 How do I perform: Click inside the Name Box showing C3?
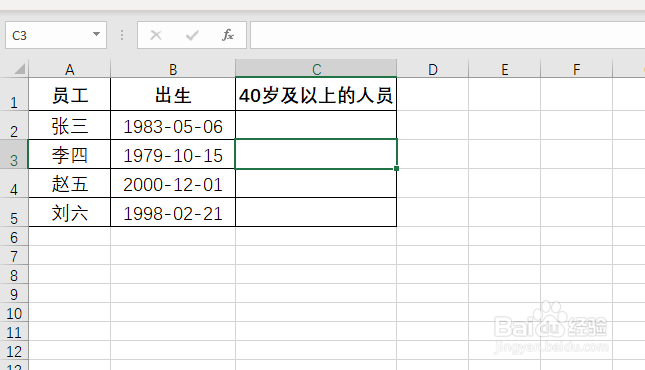coord(48,35)
